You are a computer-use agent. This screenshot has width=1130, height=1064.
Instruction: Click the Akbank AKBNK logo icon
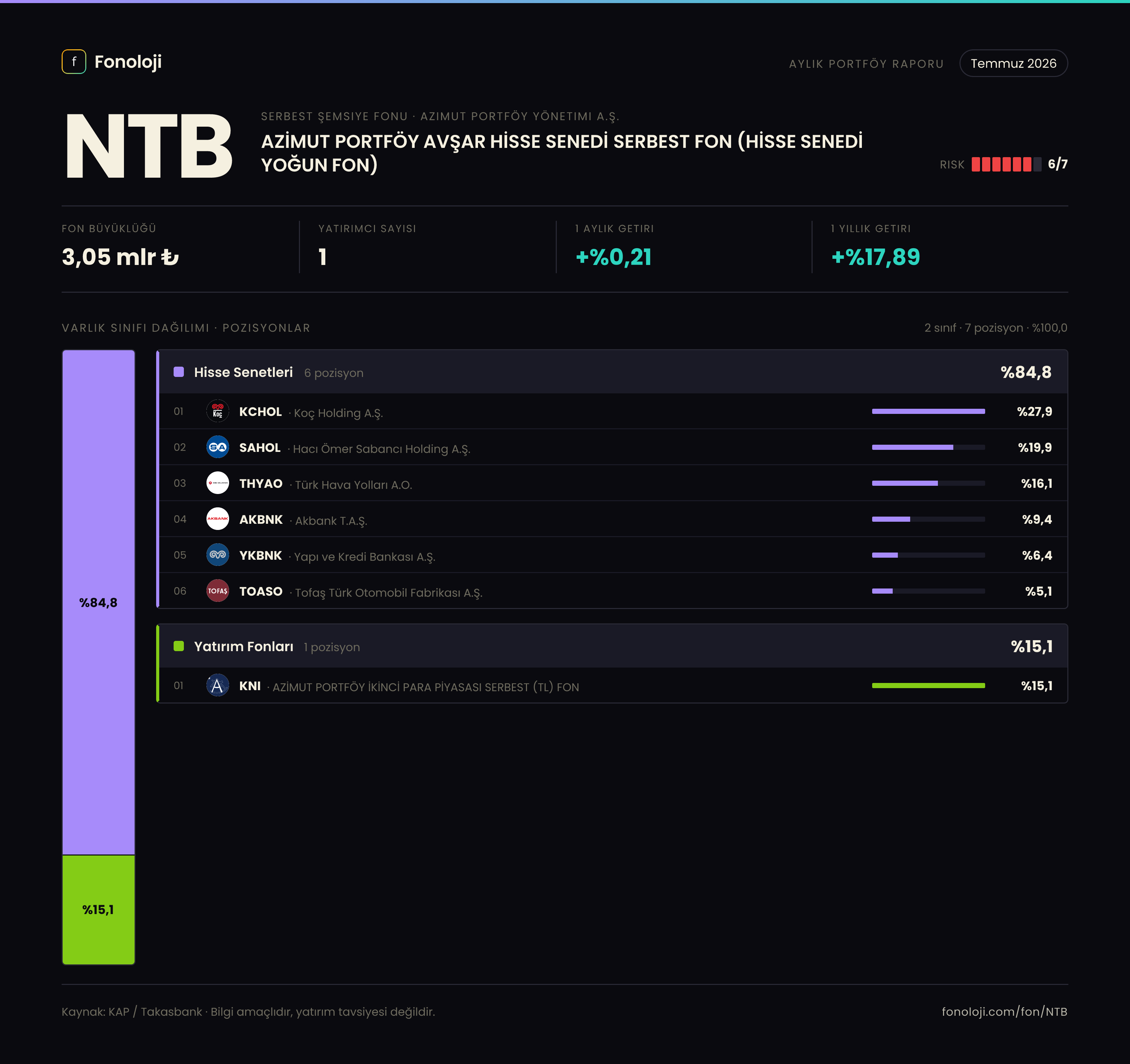[218, 519]
